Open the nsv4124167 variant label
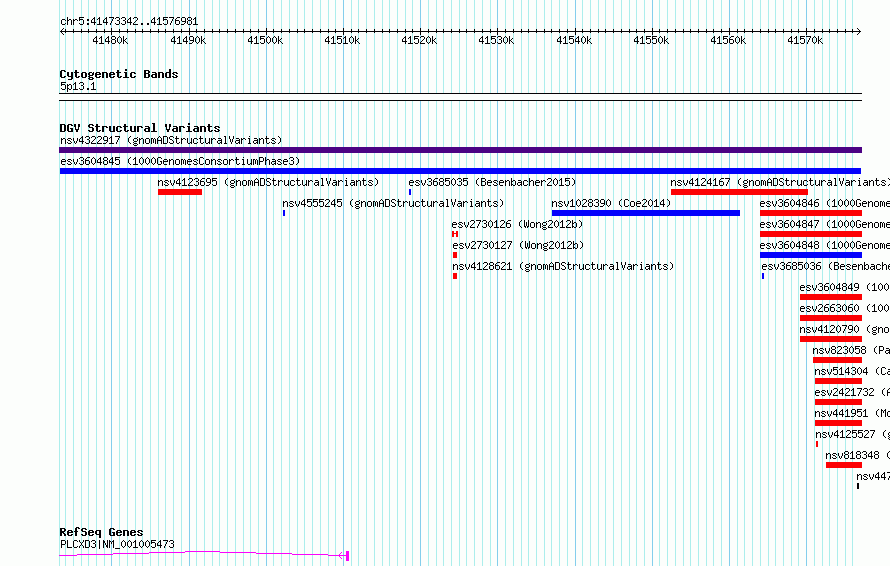Screen dimensions: 890x566 [x=780, y=182]
